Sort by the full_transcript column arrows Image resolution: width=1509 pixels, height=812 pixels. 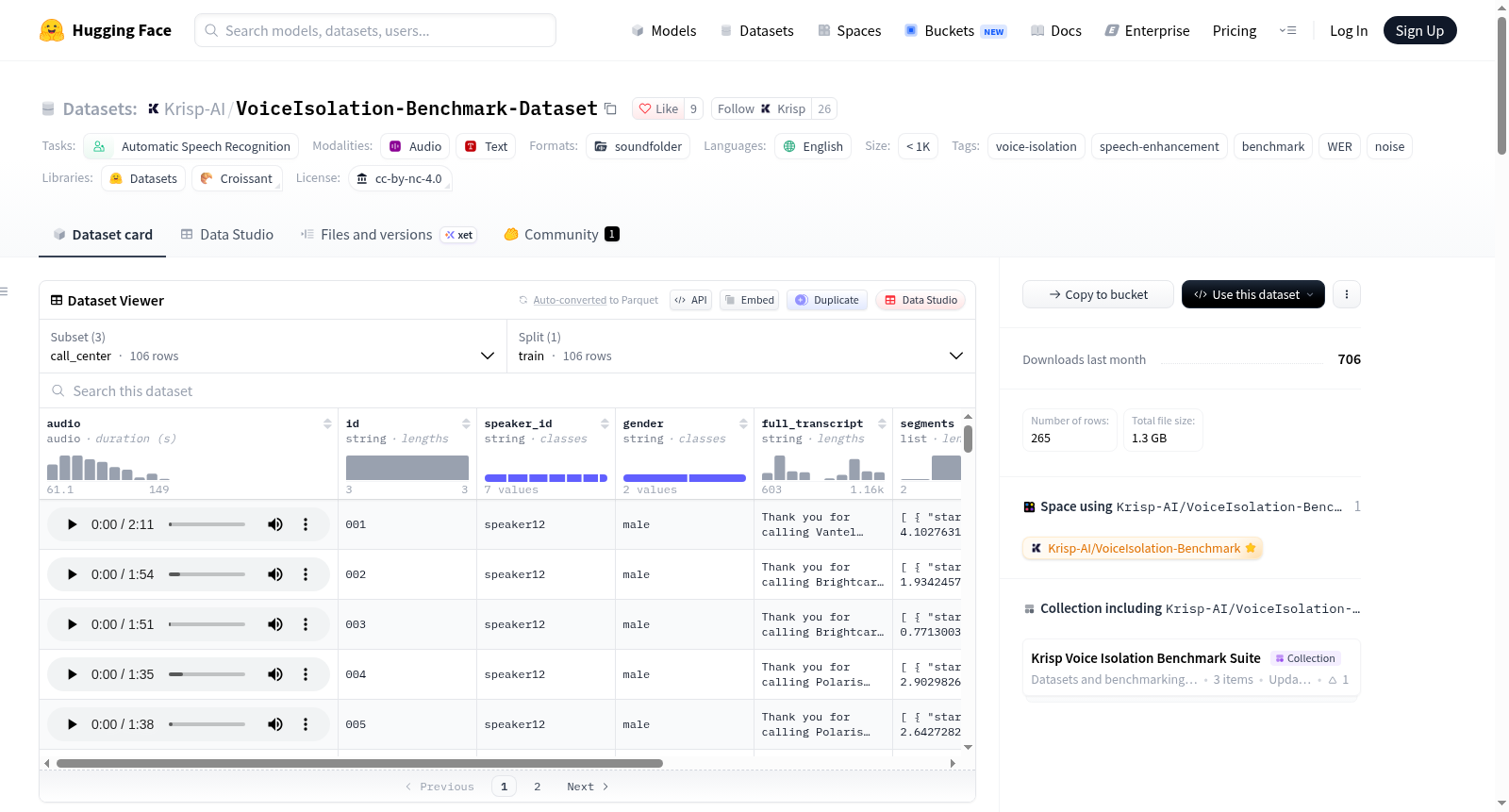point(882,423)
